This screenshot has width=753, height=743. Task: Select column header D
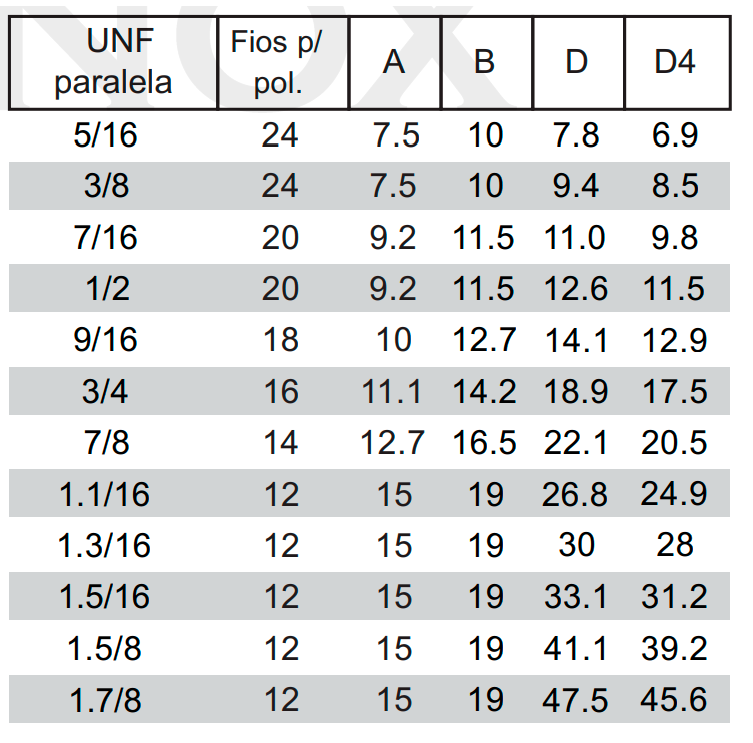[579, 62]
